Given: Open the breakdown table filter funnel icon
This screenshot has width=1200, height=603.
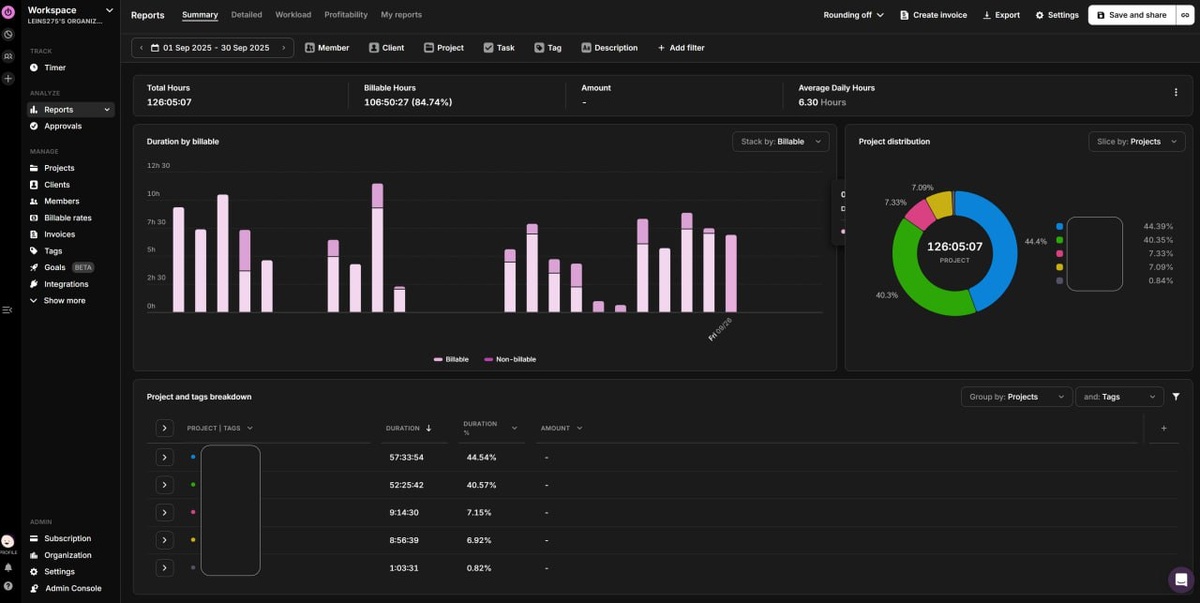Looking at the screenshot, I should [1176, 397].
